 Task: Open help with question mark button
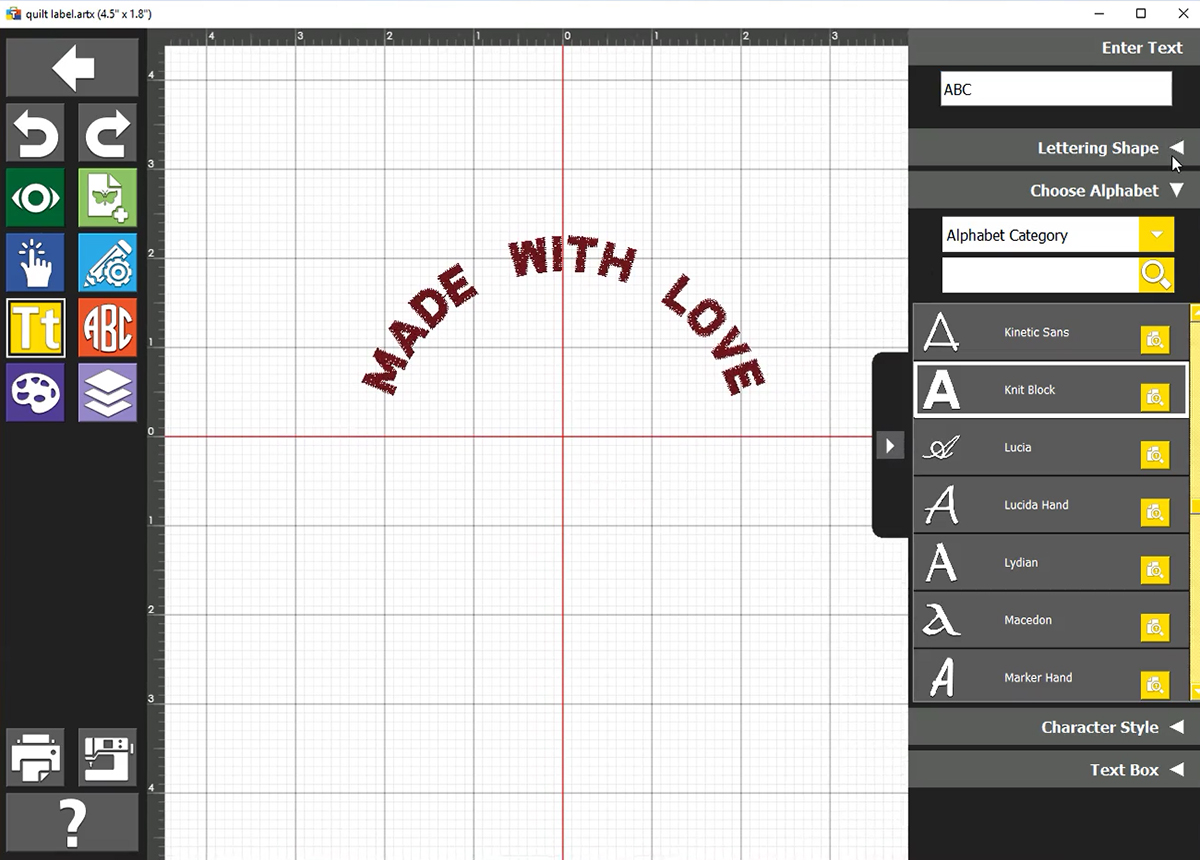(x=72, y=822)
